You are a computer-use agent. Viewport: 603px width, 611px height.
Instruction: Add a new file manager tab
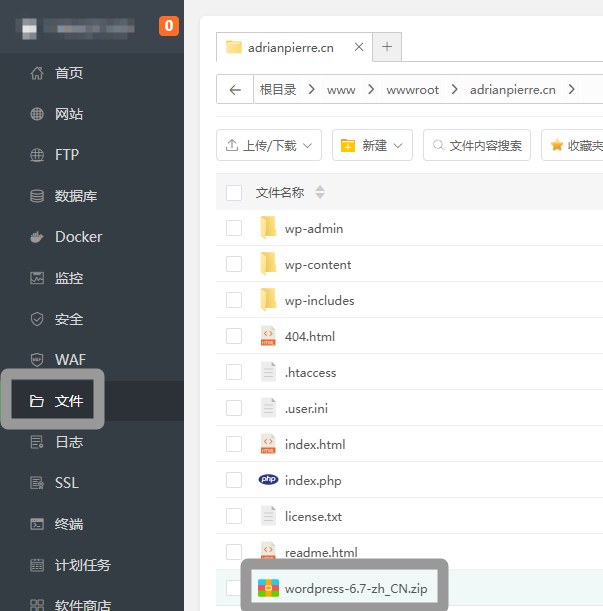pos(387,47)
